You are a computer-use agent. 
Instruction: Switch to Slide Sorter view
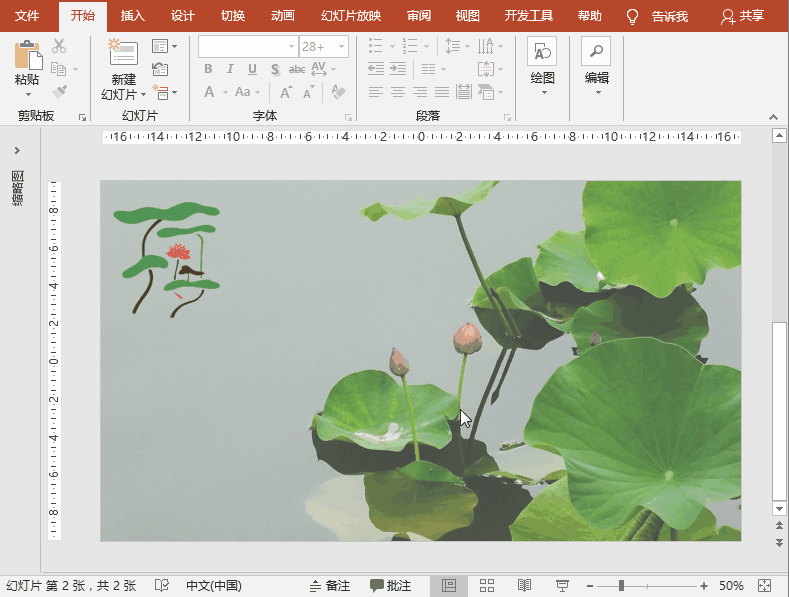tap(487, 585)
